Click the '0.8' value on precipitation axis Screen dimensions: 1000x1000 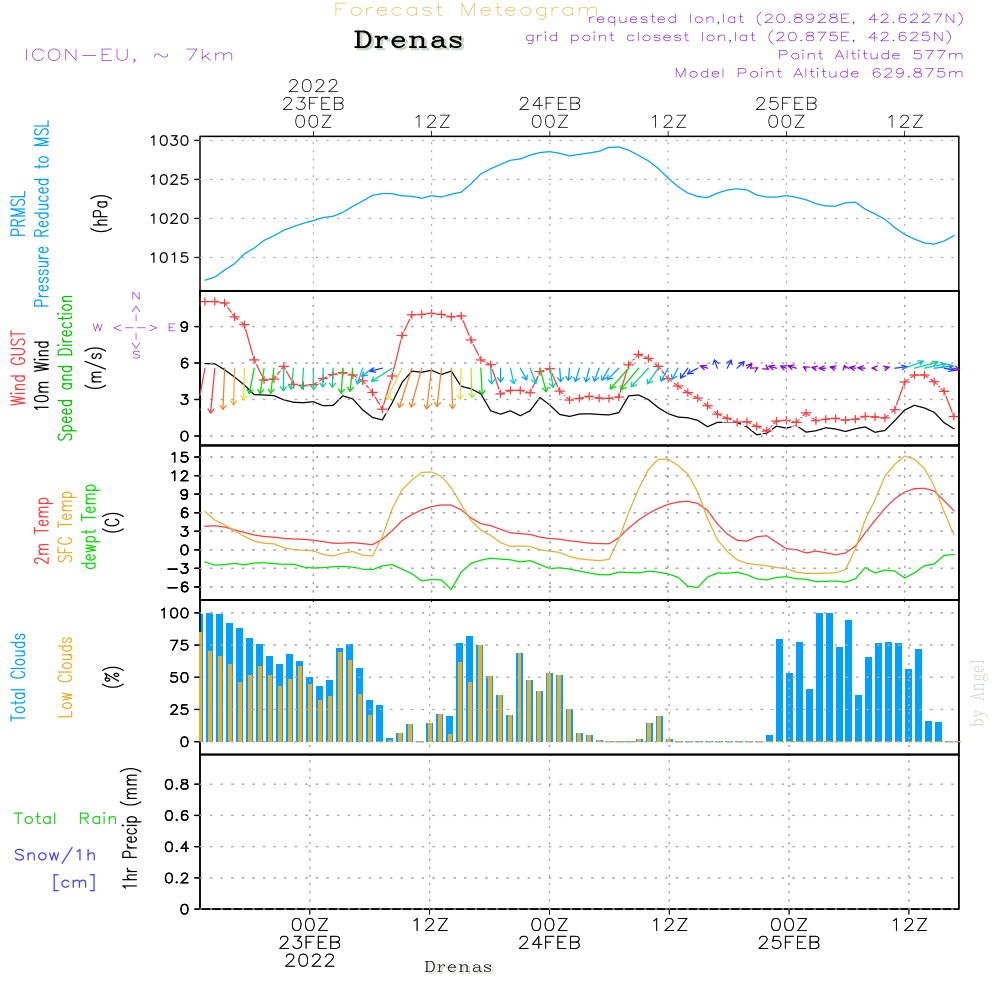[177, 784]
